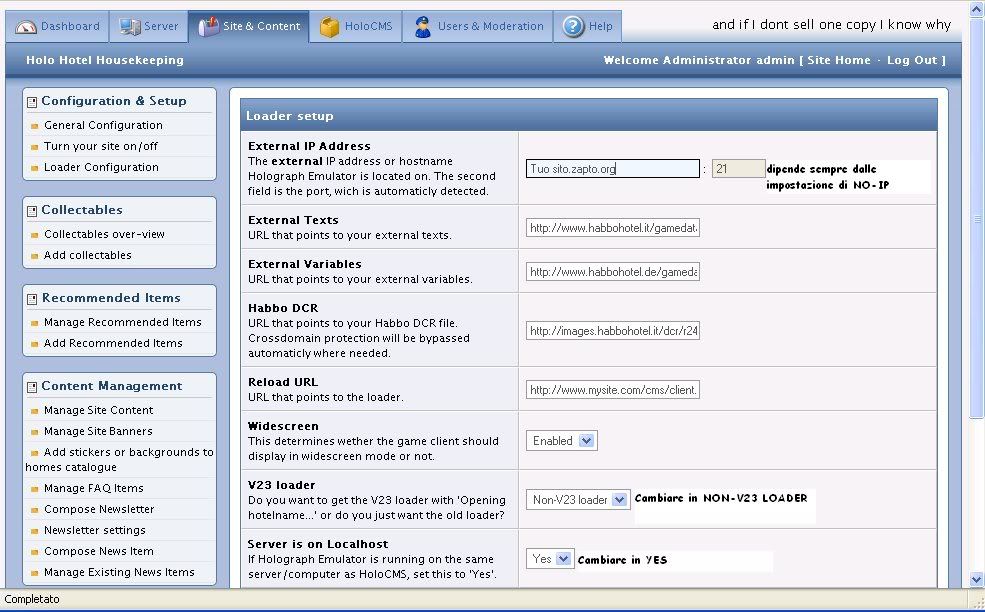Click the Site & Content mailbox icon
Viewport: 985px width, 612px height.
(x=208, y=26)
